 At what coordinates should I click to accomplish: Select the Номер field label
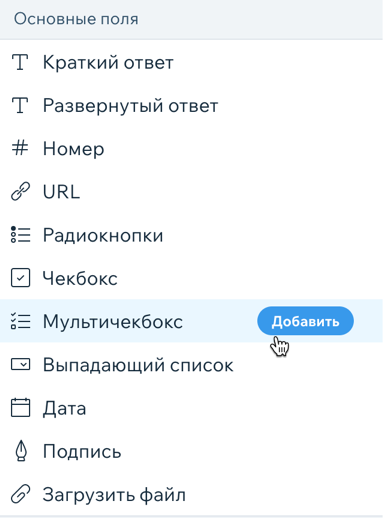coord(73,149)
